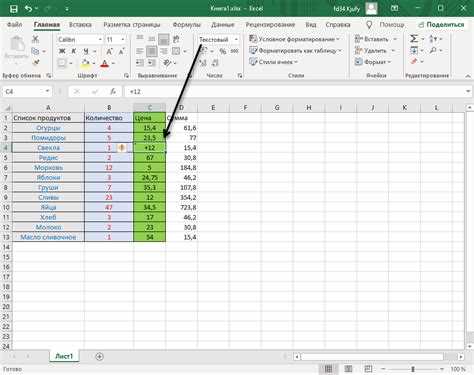Underline text with the Ч button
The image size is (474, 375).
[86, 51]
